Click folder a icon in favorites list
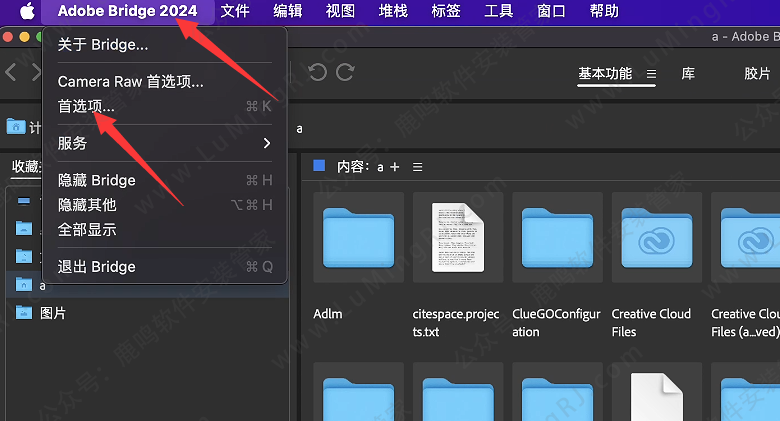Viewport: 780px width, 421px height. click(24, 284)
